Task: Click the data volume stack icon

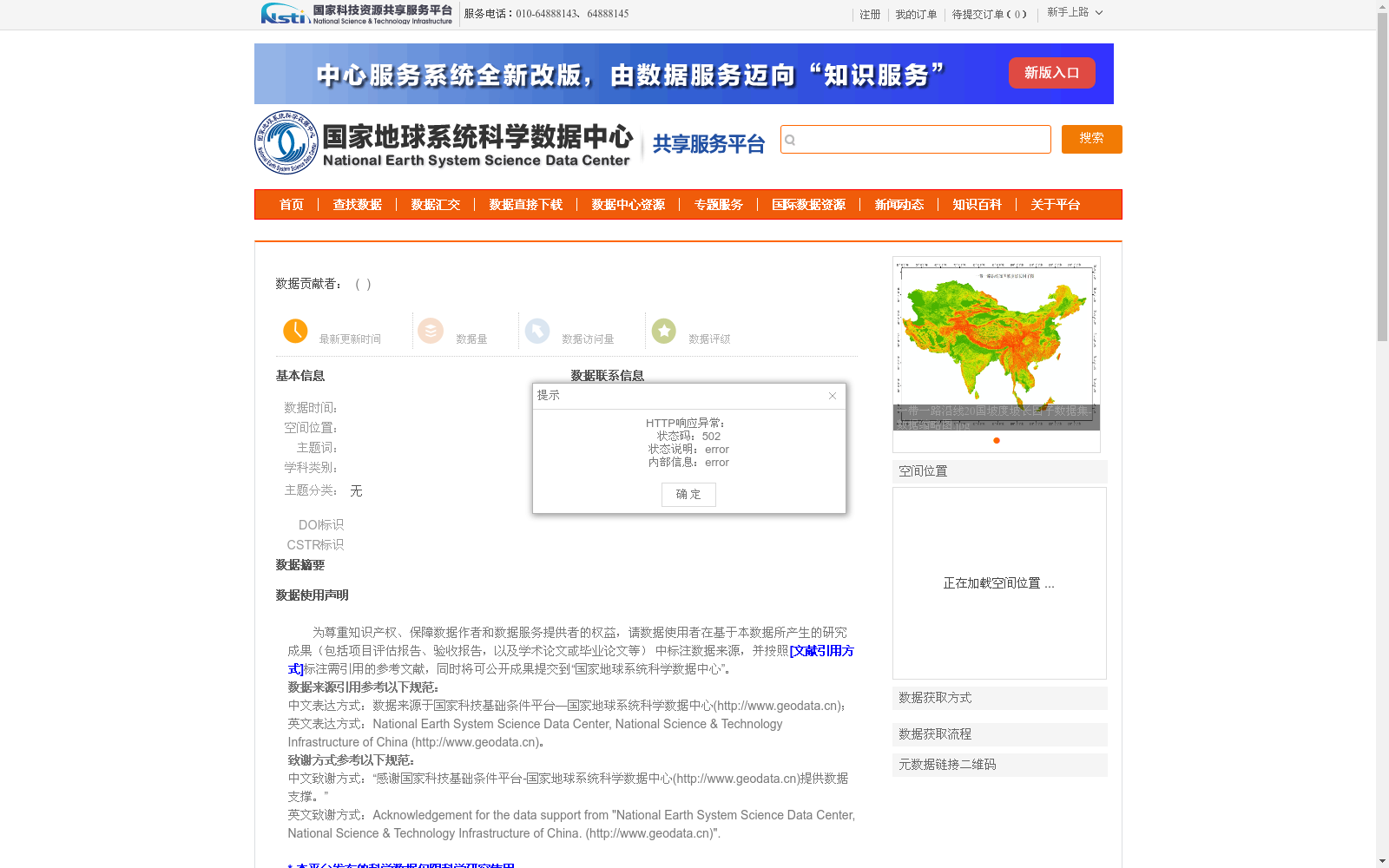Action: (431, 331)
